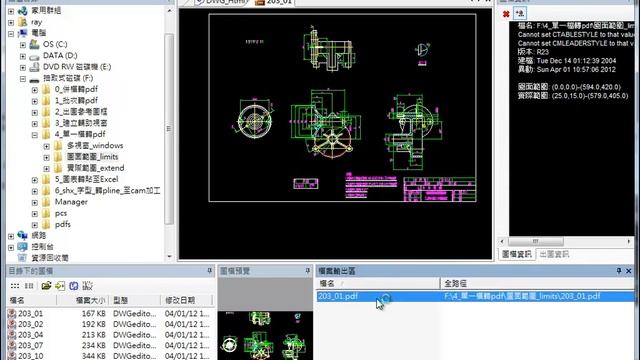Select the pdfs folder
The height and width of the screenshot is (360, 640).
pos(62,224)
